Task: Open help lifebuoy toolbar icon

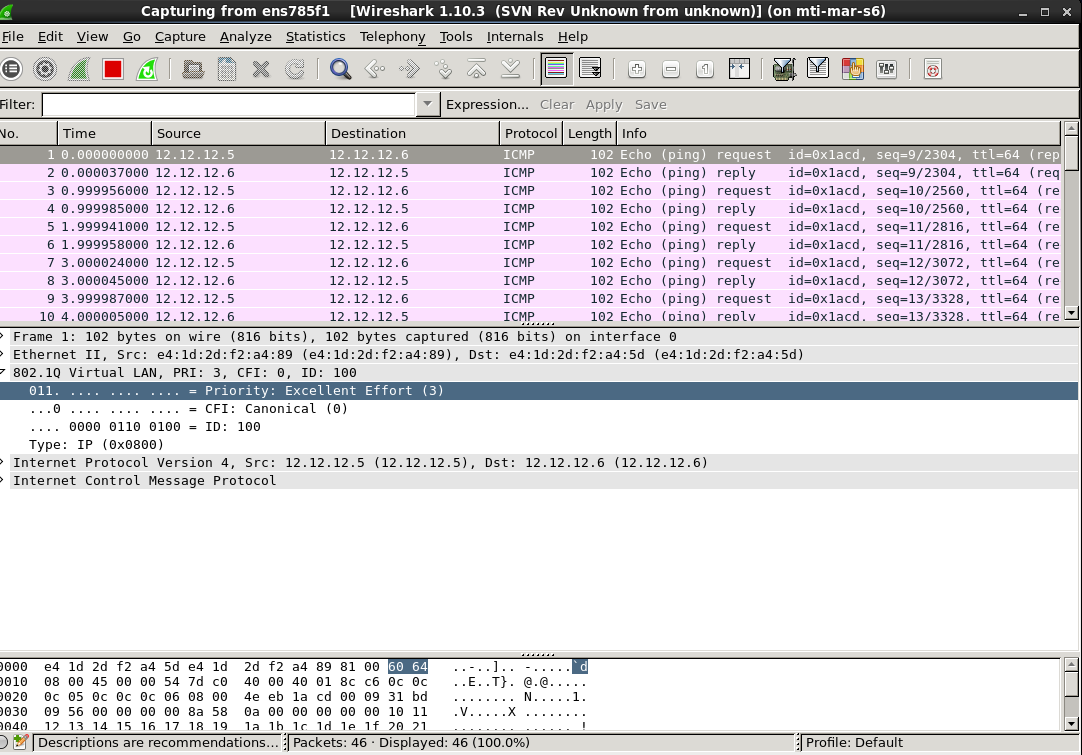Action: [932, 69]
